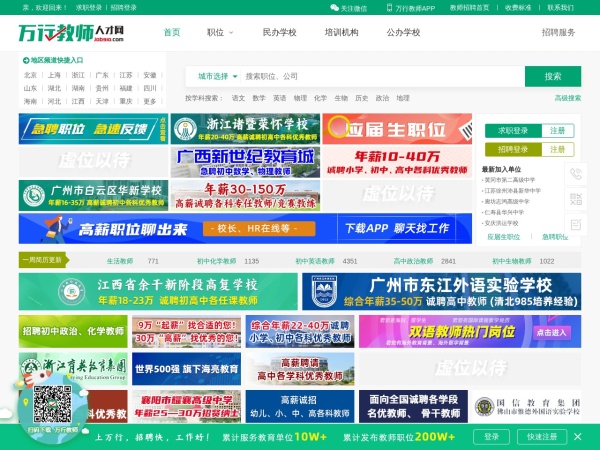Open 廊坊志鸿高级中学 entry
The height and width of the screenshot is (450, 600).
507,201
